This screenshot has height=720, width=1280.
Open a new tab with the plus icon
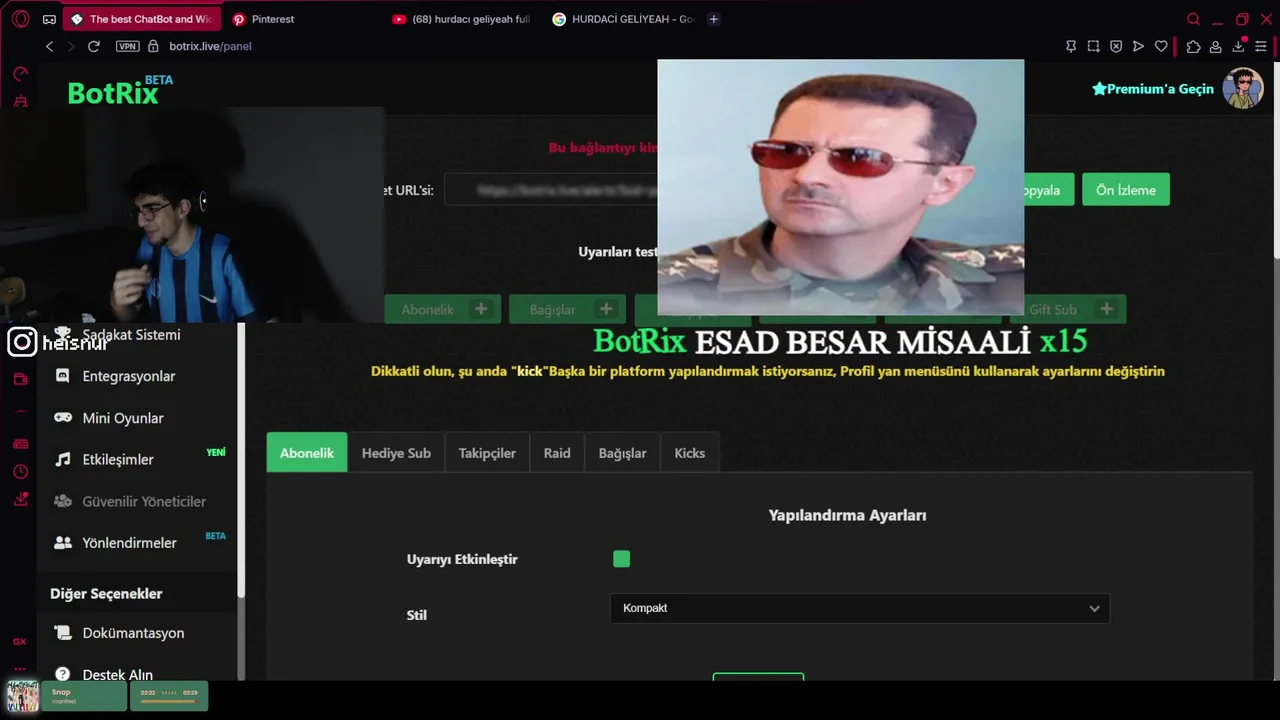click(x=713, y=19)
